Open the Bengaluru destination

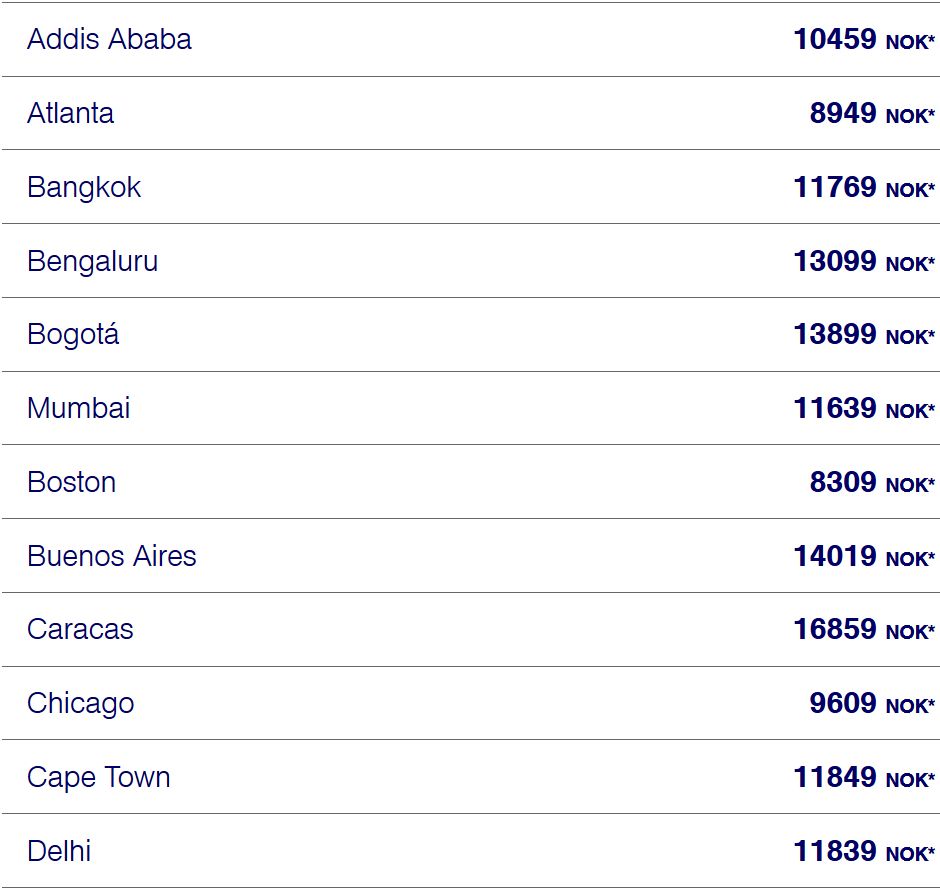pyautogui.click(x=92, y=261)
